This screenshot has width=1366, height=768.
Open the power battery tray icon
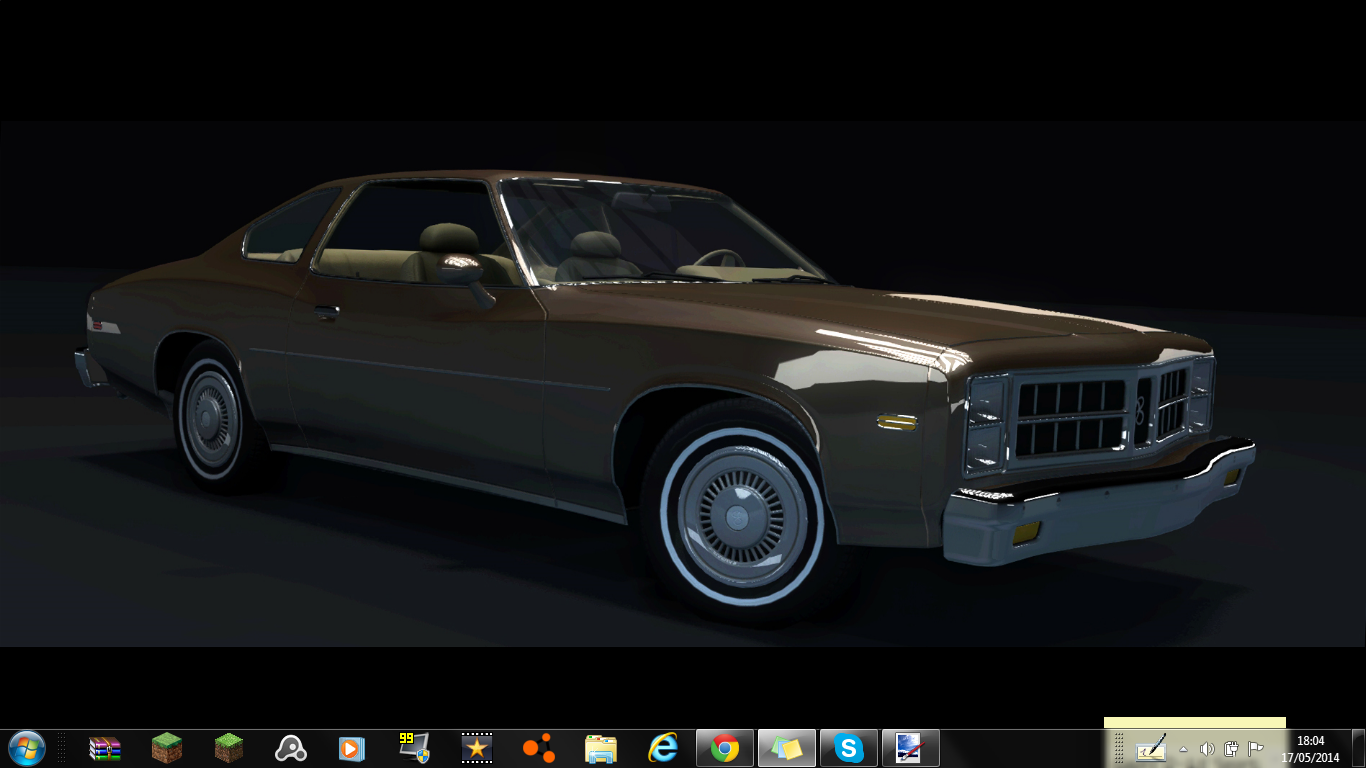point(1231,749)
